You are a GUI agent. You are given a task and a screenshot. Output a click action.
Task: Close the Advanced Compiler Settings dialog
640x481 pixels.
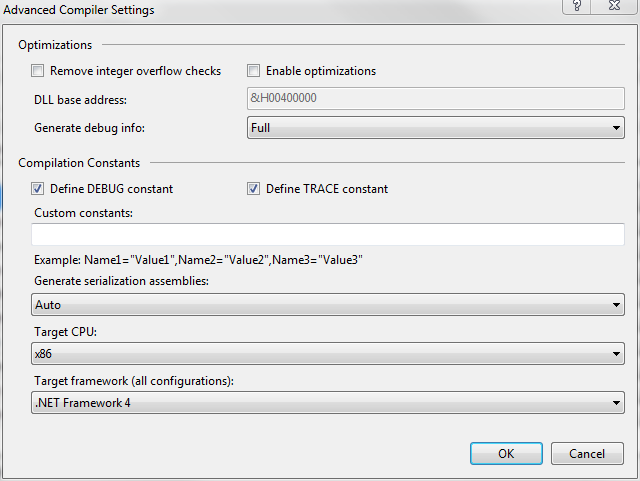pyautogui.click(x=616, y=7)
